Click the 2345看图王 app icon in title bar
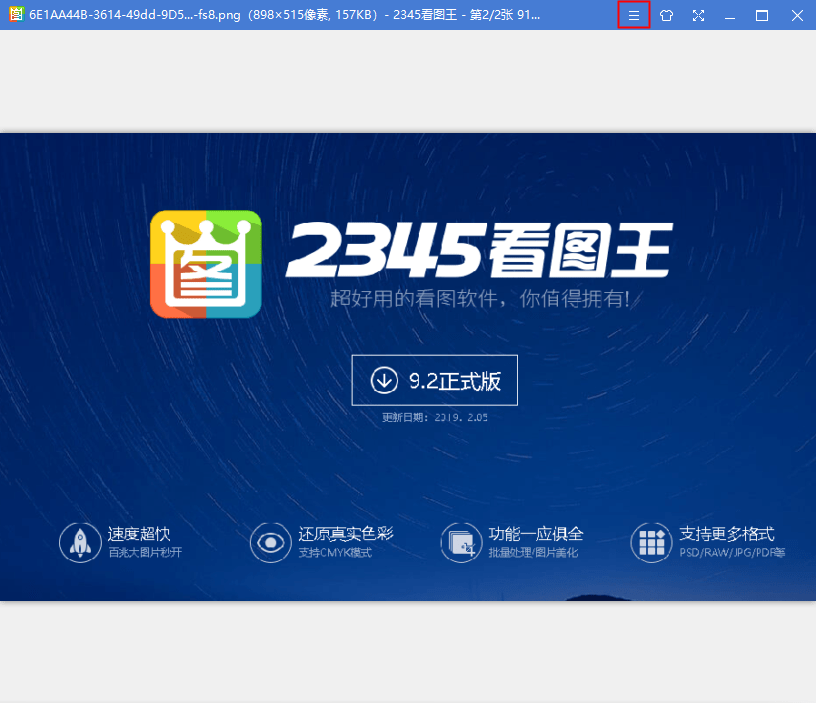Viewport: 816px width, 703px height. pos(16,14)
